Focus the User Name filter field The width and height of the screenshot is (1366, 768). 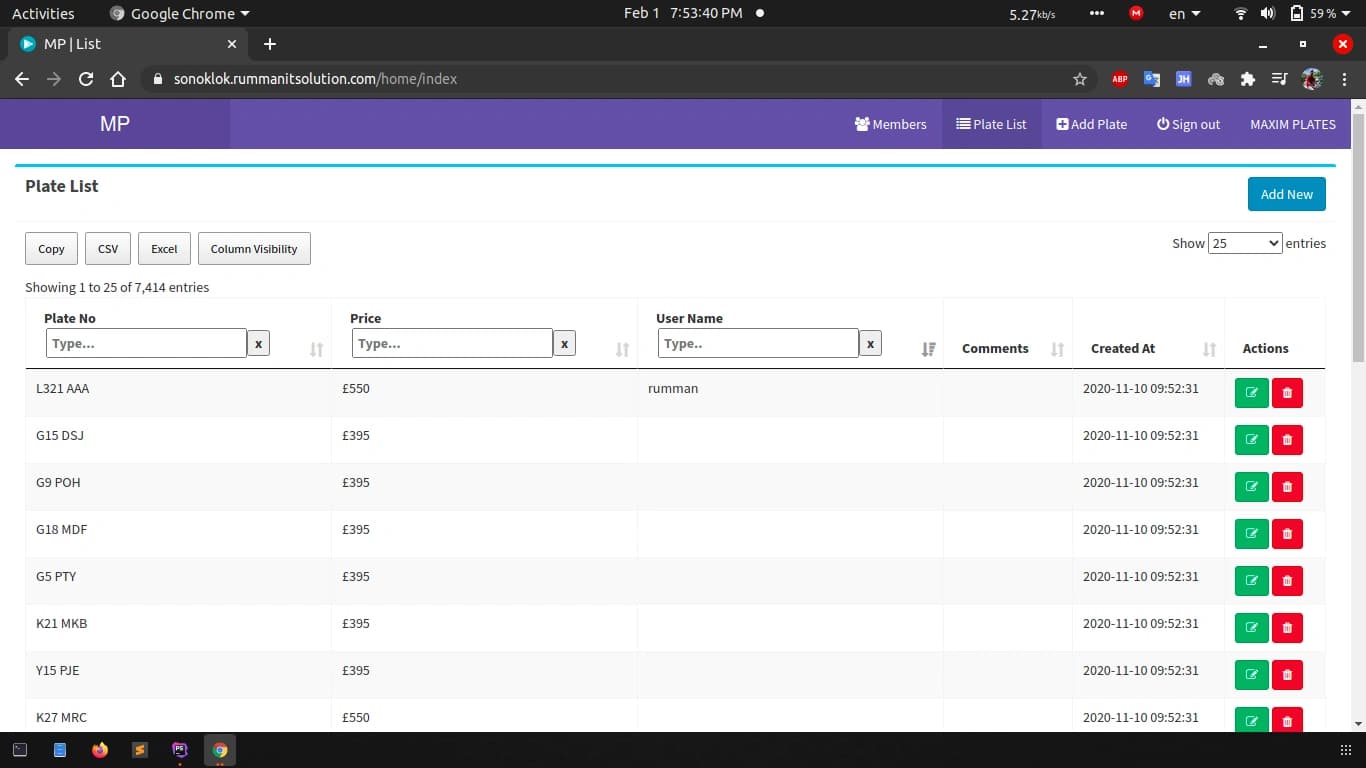point(758,343)
